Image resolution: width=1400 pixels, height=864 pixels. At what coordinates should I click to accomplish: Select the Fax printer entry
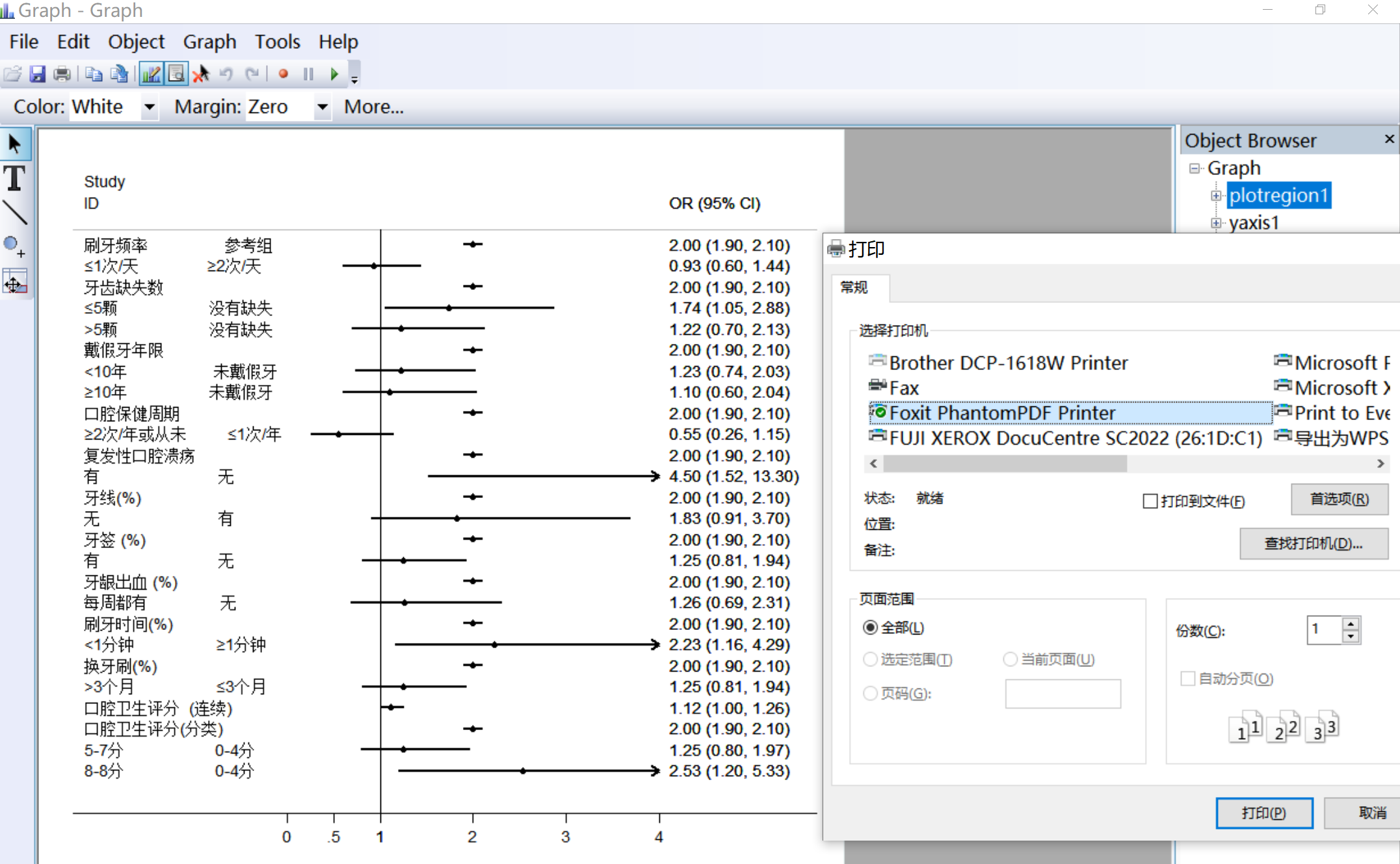[x=894, y=388]
